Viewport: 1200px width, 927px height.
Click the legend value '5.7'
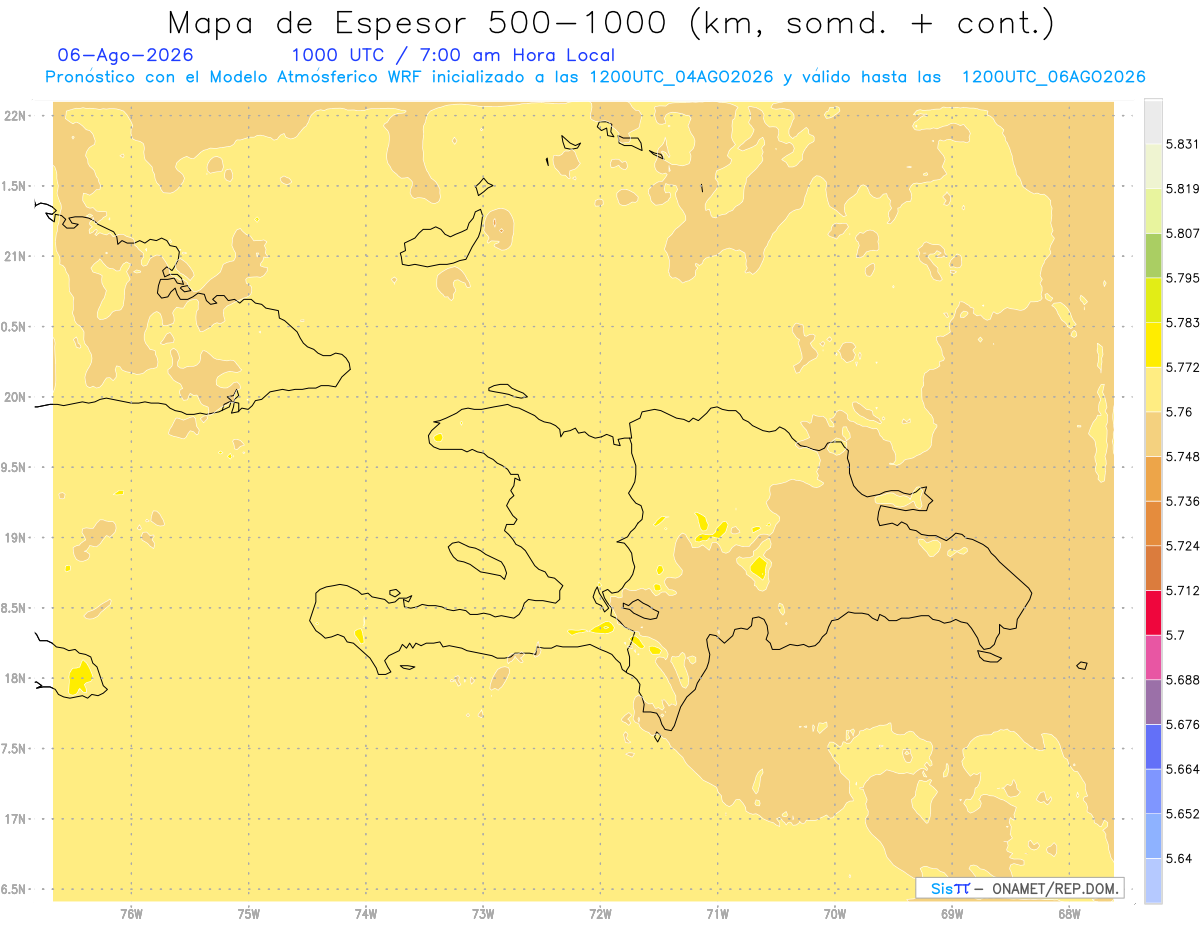[x=1175, y=635]
